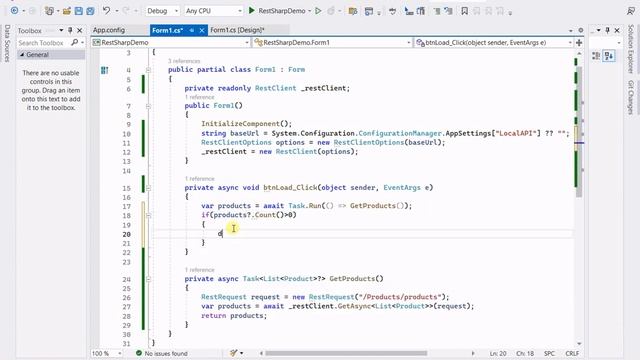Click the horizontal scrollbar thumb in editor
The height and width of the screenshot is (360, 640).
click(x=346, y=353)
